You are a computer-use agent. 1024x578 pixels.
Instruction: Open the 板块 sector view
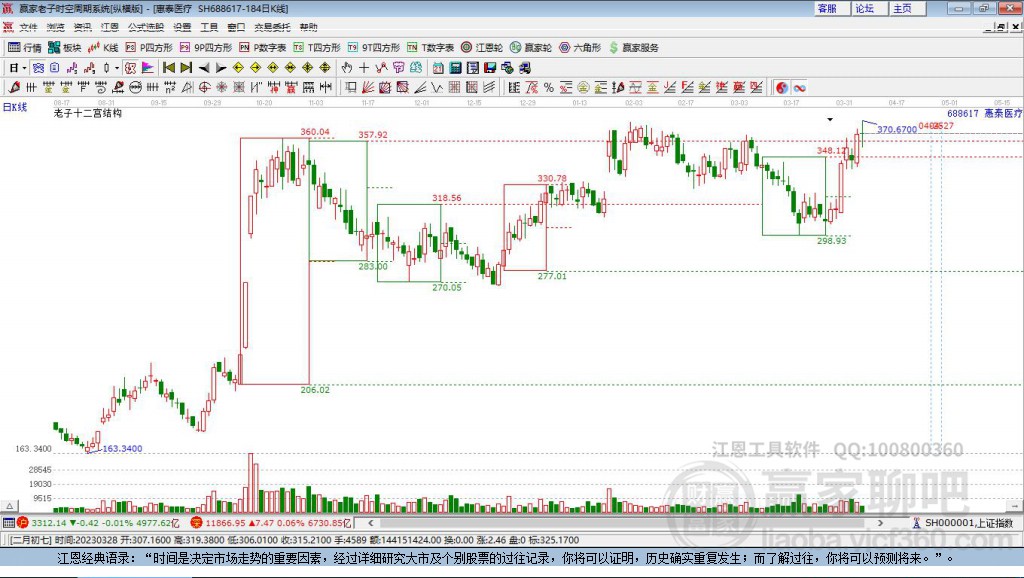(x=65, y=48)
